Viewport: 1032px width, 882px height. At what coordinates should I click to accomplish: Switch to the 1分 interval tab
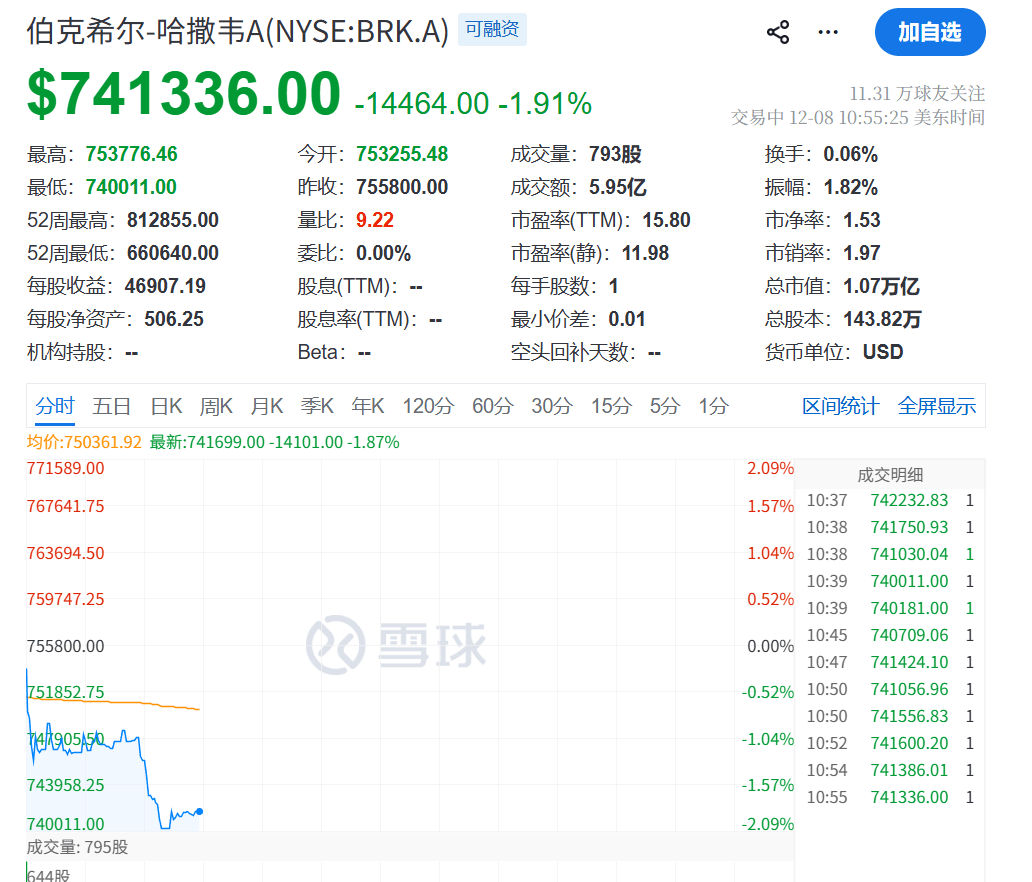click(x=714, y=406)
